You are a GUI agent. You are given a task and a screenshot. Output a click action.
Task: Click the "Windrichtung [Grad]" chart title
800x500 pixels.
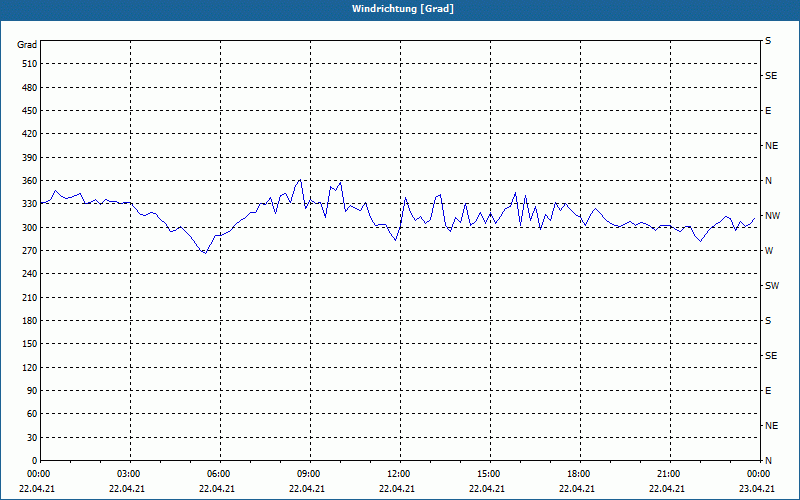click(x=403, y=9)
